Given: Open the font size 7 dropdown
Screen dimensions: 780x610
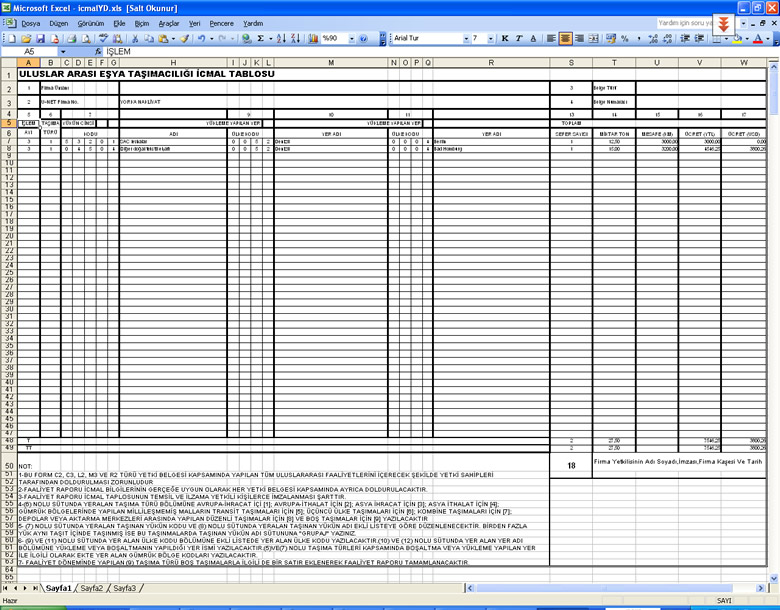Looking at the screenshot, I should click(490, 38).
